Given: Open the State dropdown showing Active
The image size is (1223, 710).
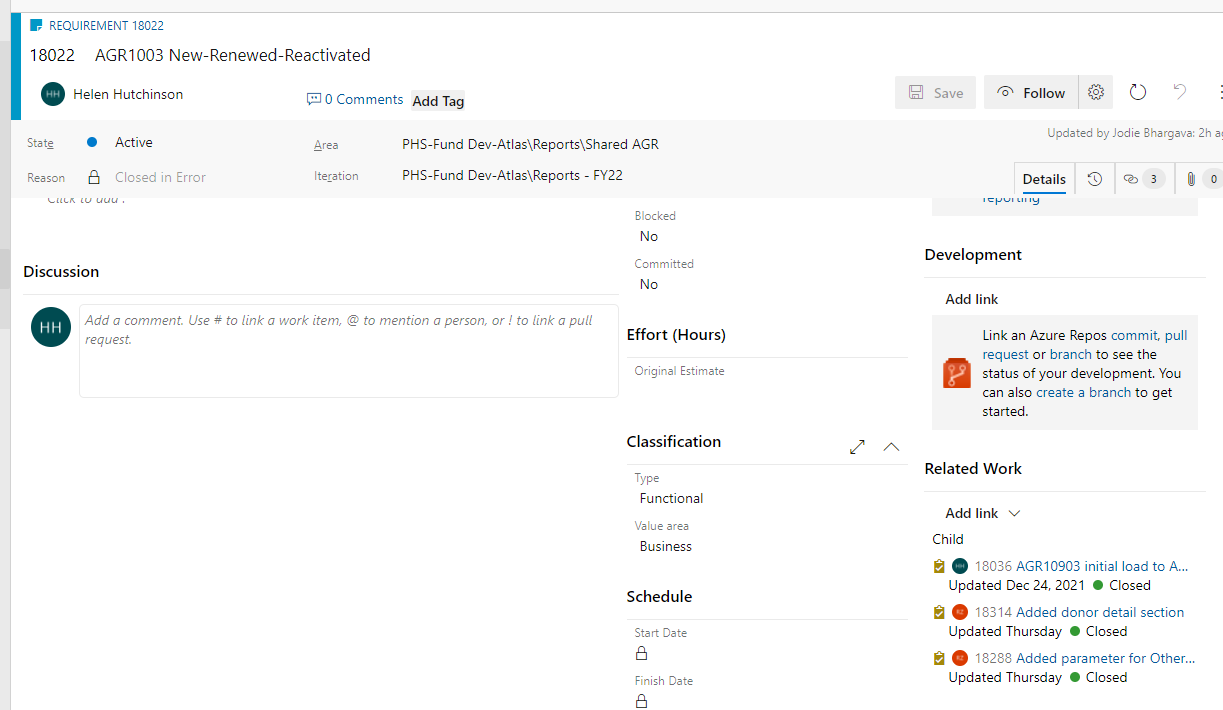Looking at the screenshot, I should coord(134,143).
